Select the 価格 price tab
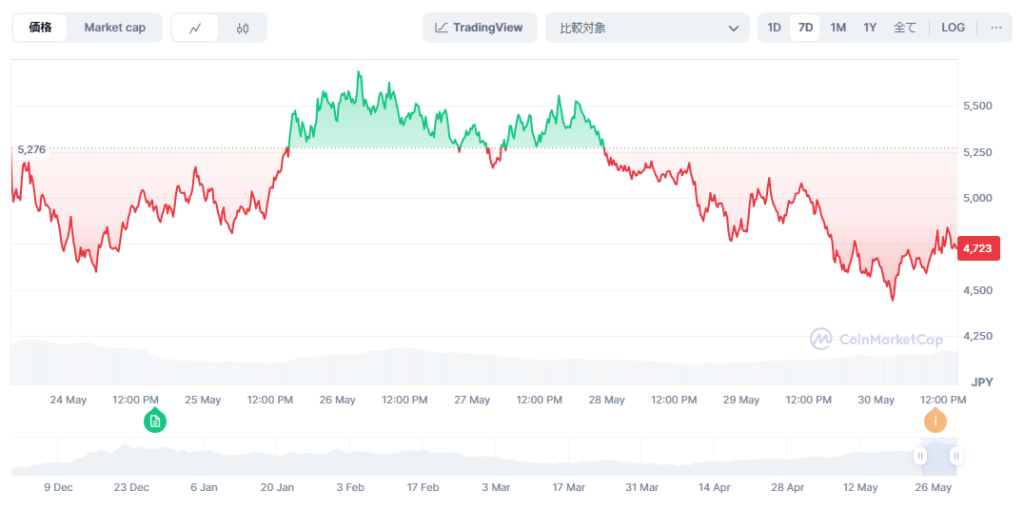The width and height of the screenshot is (1024, 510). [x=41, y=28]
